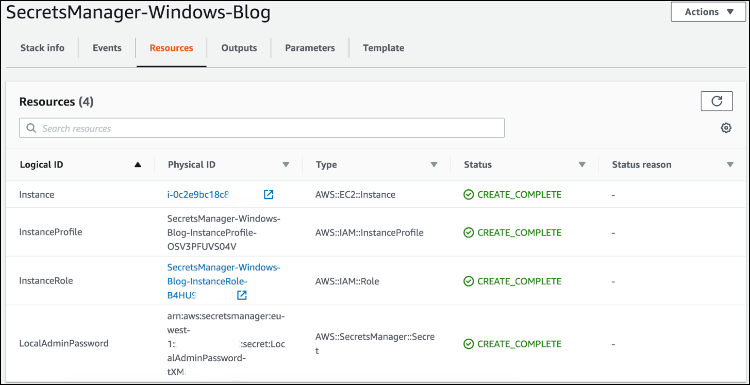
Task: Click the Logical ID column header
Action: pos(42,165)
